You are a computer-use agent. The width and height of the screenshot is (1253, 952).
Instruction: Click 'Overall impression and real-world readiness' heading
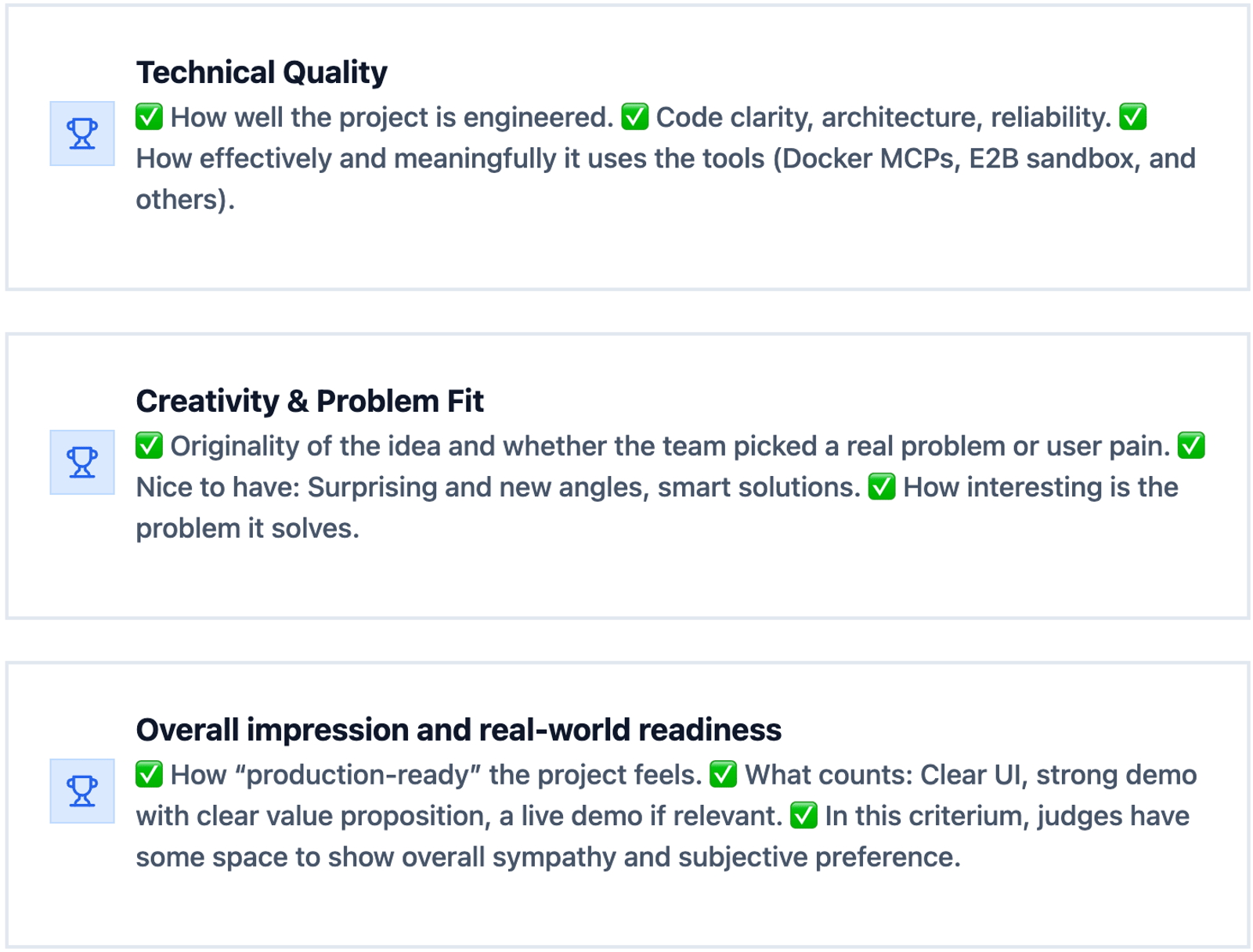[x=458, y=730]
